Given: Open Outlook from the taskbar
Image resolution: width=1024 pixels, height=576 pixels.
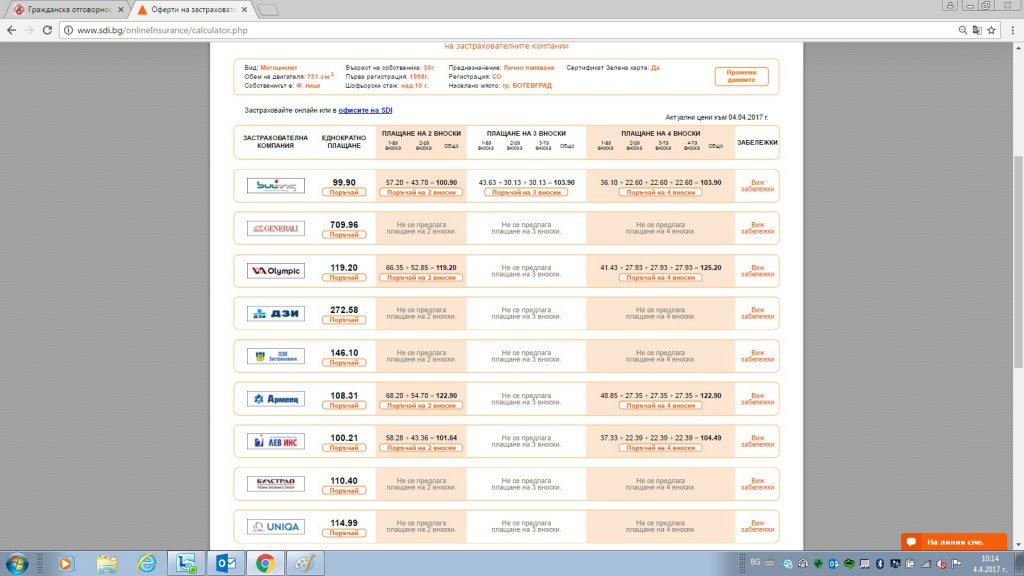Looking at the screenshot, I should click(x=226, y=563).
